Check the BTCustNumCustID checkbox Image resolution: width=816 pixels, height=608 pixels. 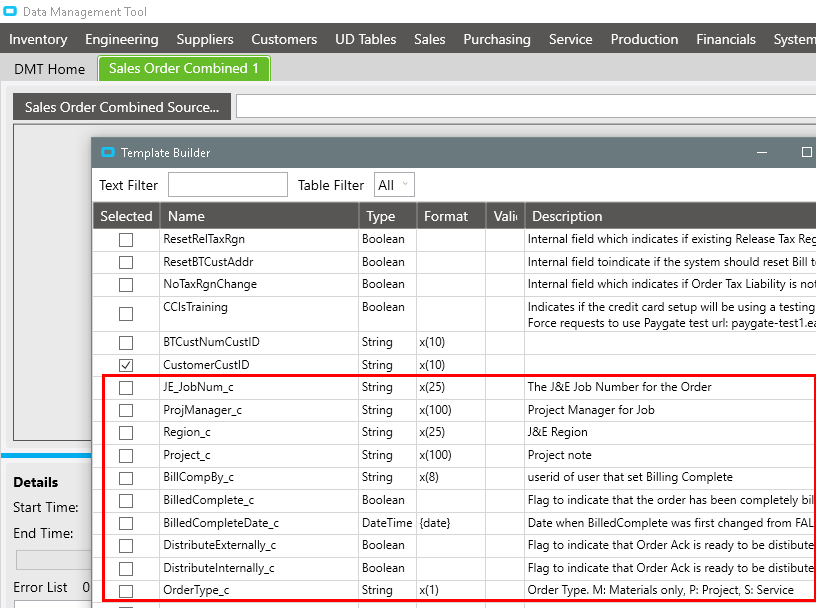point(126,343)
